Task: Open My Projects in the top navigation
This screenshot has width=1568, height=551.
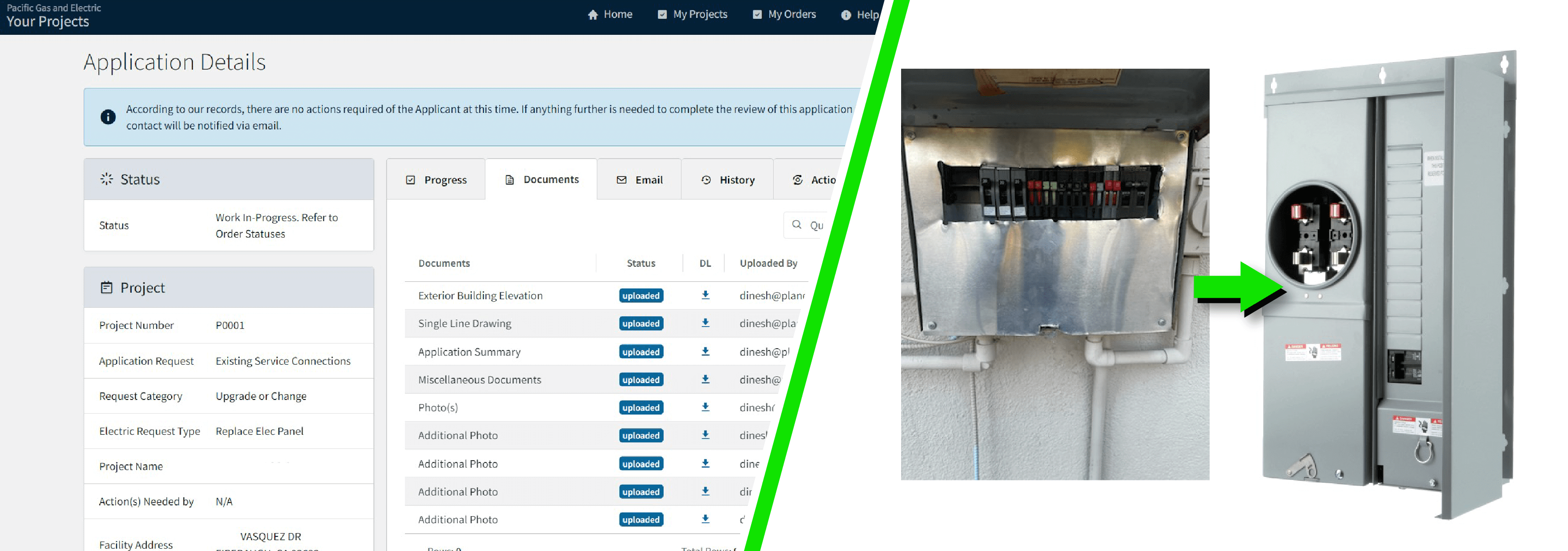Action: tap(693, 14)
